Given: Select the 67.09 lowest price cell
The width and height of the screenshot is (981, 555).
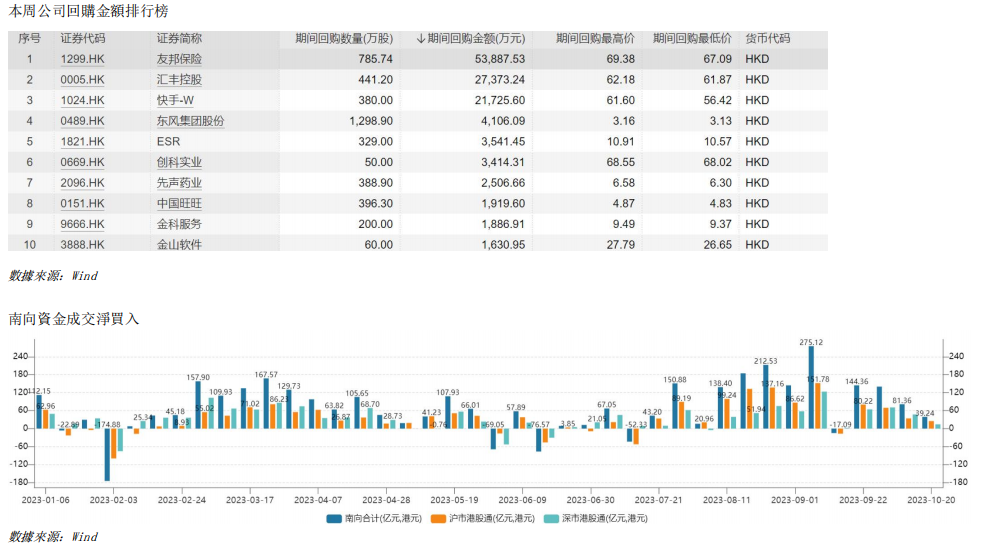Looking at the screenshot, I should click(x=717, y=59).
